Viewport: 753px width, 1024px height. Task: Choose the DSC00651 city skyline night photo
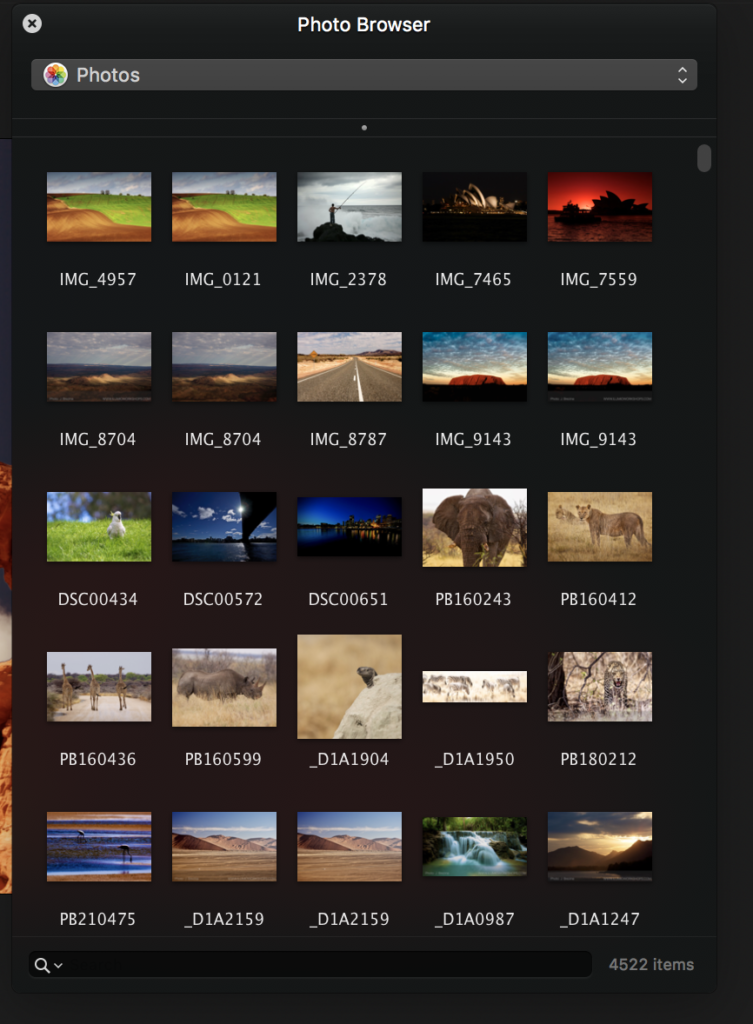click(349, 527)
